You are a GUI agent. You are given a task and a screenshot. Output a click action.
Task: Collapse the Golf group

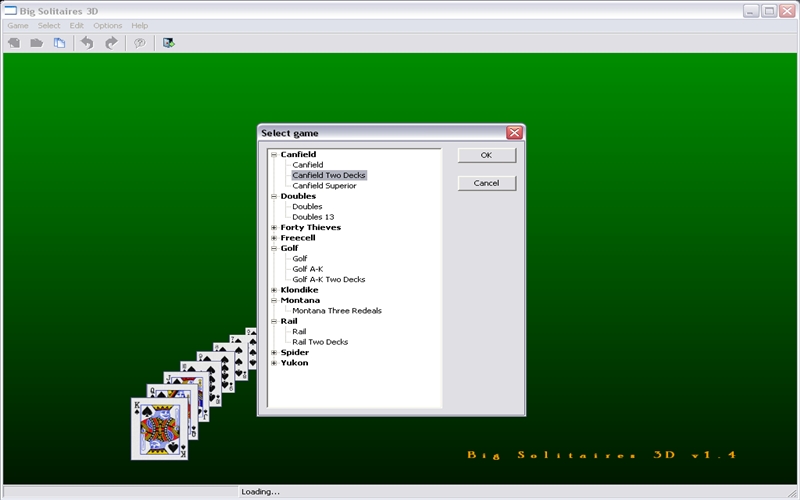click(x=274, y=248)
